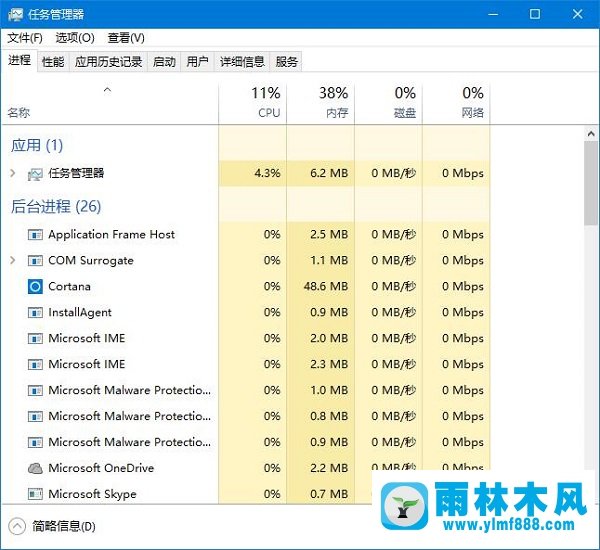The image size is (600, 550).
Task: Click the 6.2 MB memory value
Action: (329, 173)
